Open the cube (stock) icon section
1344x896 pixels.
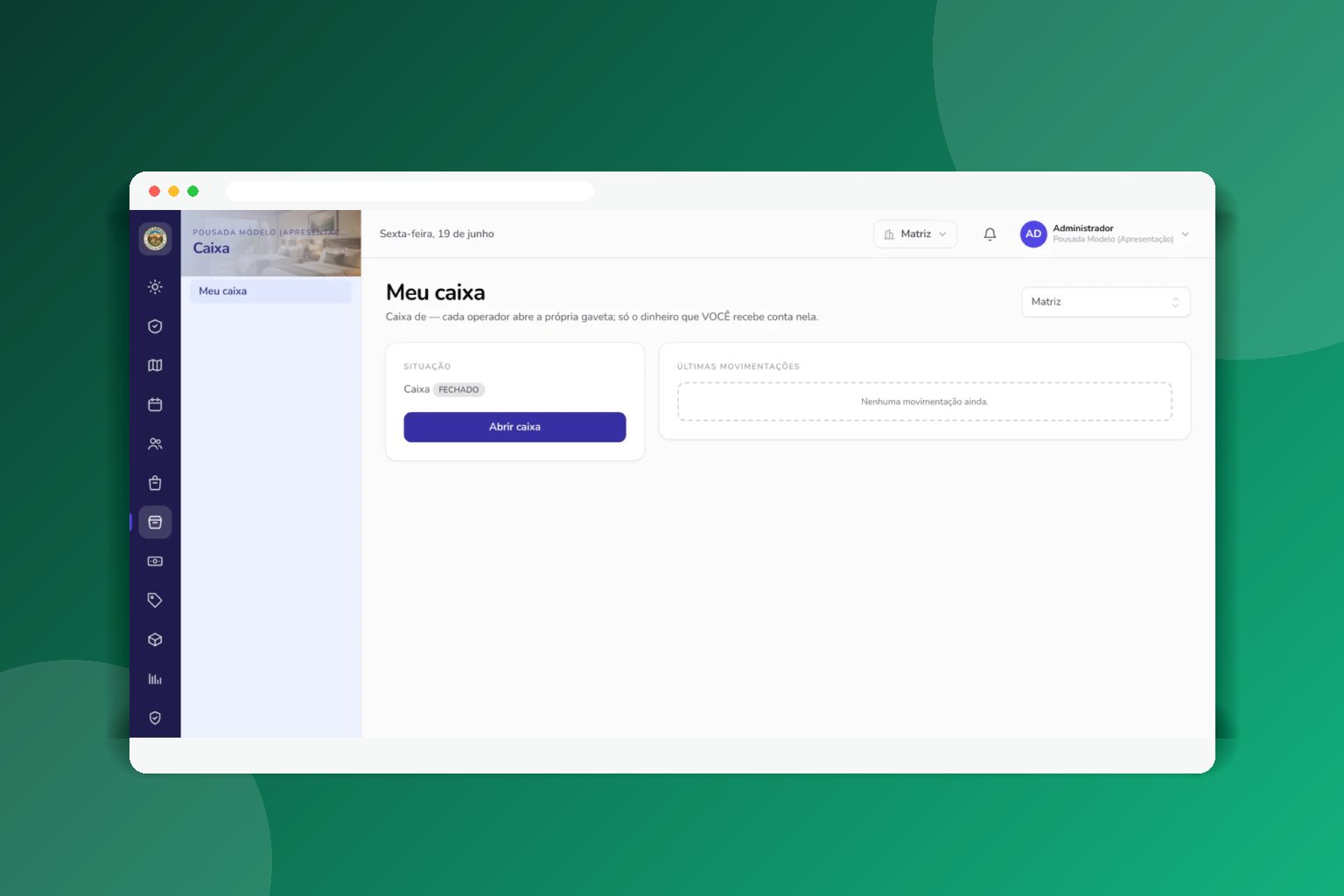155,640
